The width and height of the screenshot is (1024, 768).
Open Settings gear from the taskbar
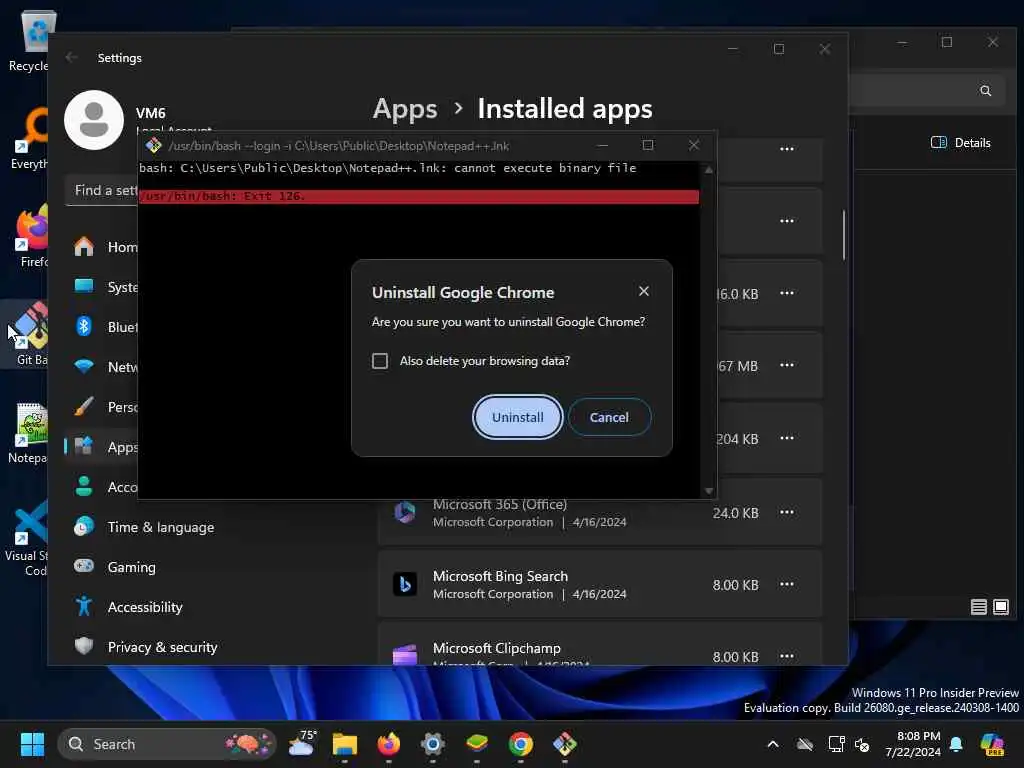(432, 744)
